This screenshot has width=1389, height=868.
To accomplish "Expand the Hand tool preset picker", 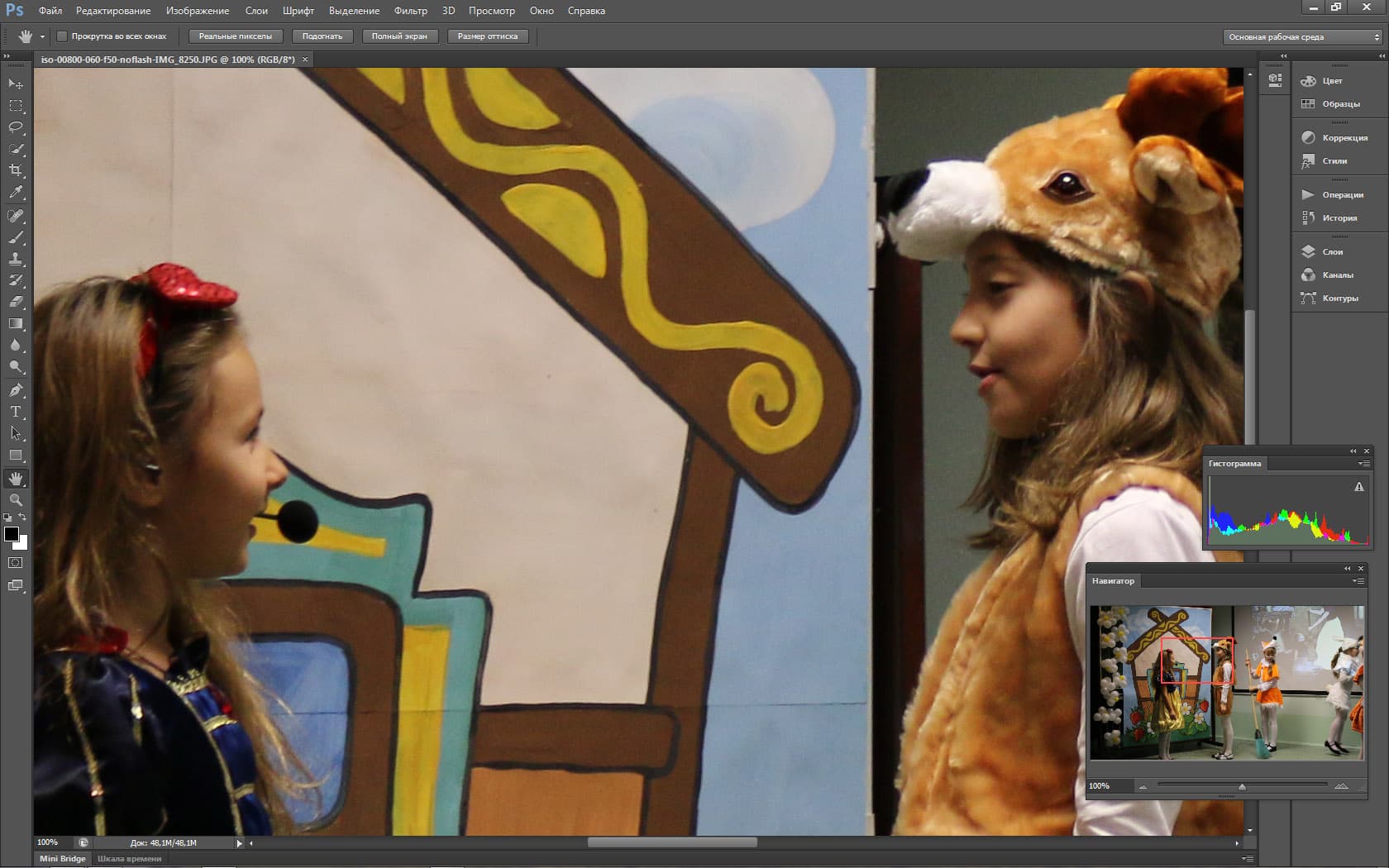I will [x=42, y=36].
